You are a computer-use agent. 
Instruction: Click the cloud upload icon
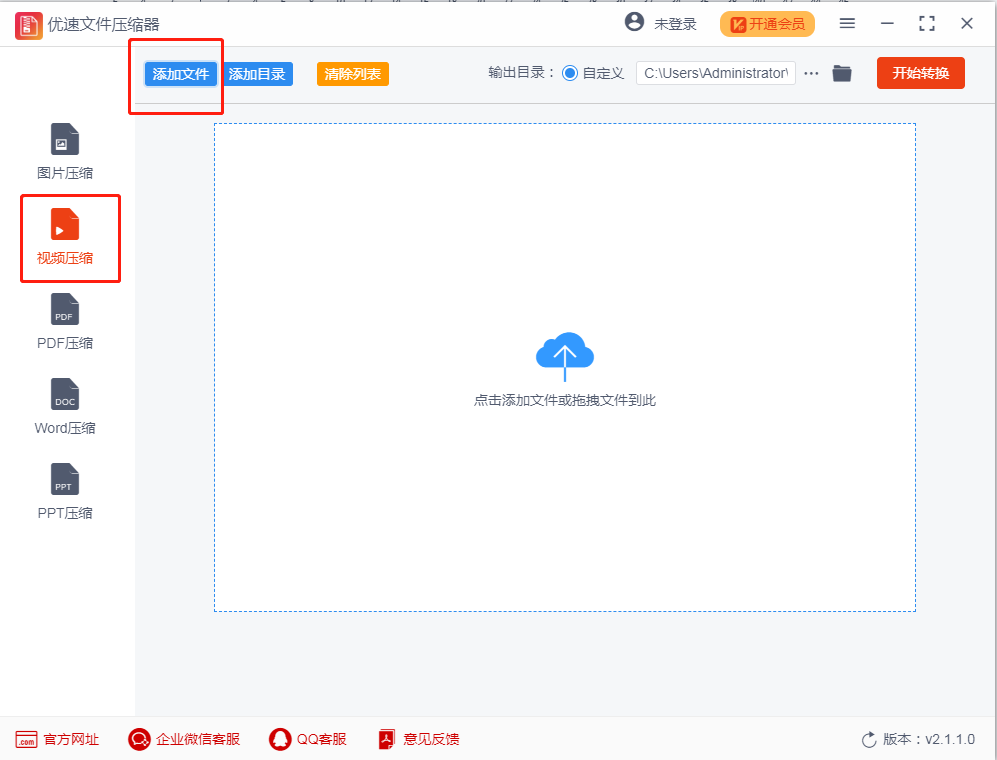(565, 356)
